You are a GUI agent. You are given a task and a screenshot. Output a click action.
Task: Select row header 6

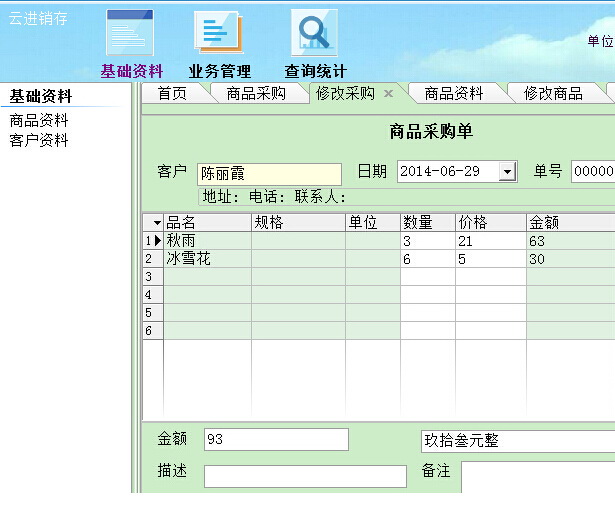pos(153,331)
